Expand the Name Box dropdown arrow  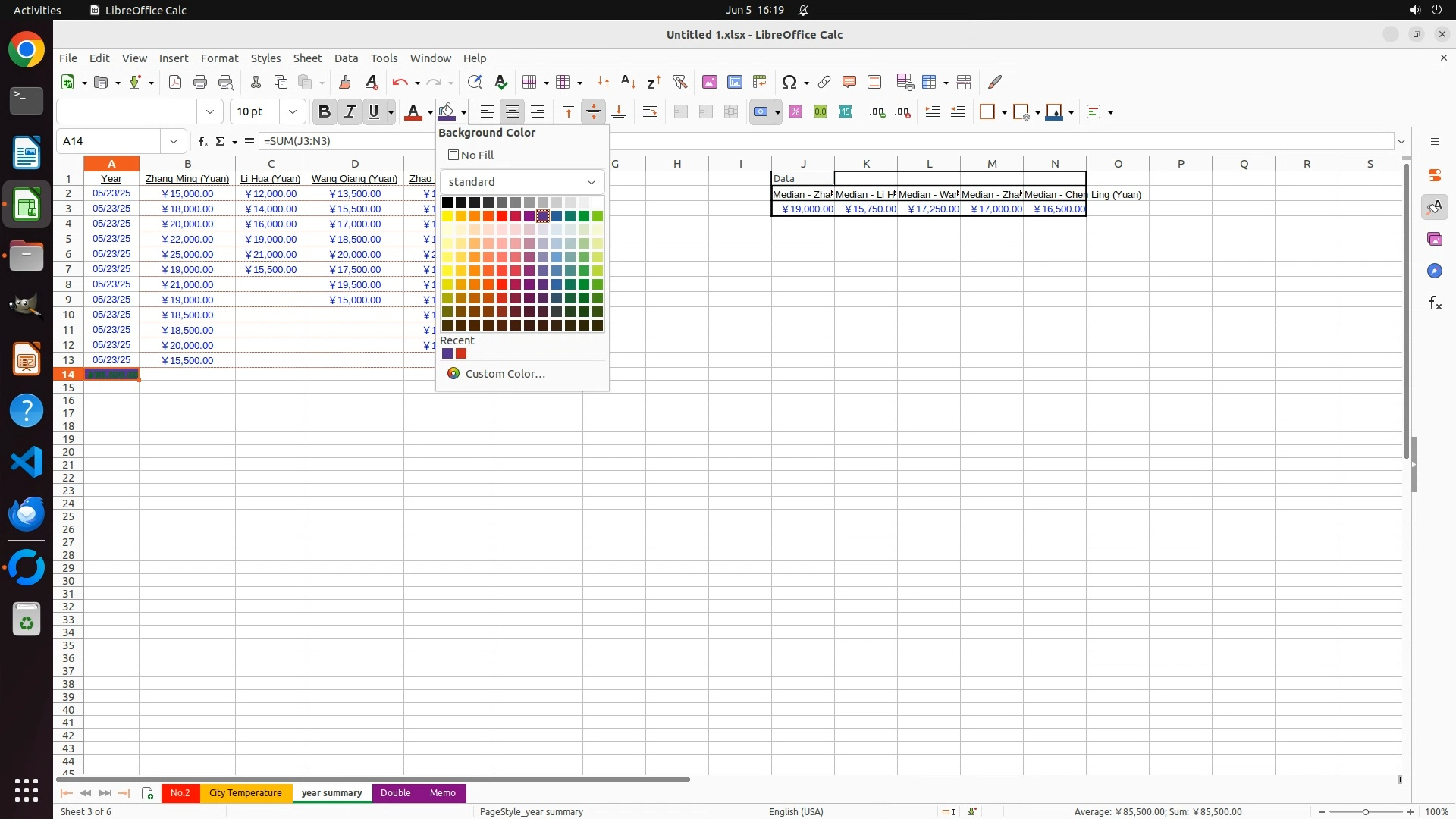click(174, 141)
